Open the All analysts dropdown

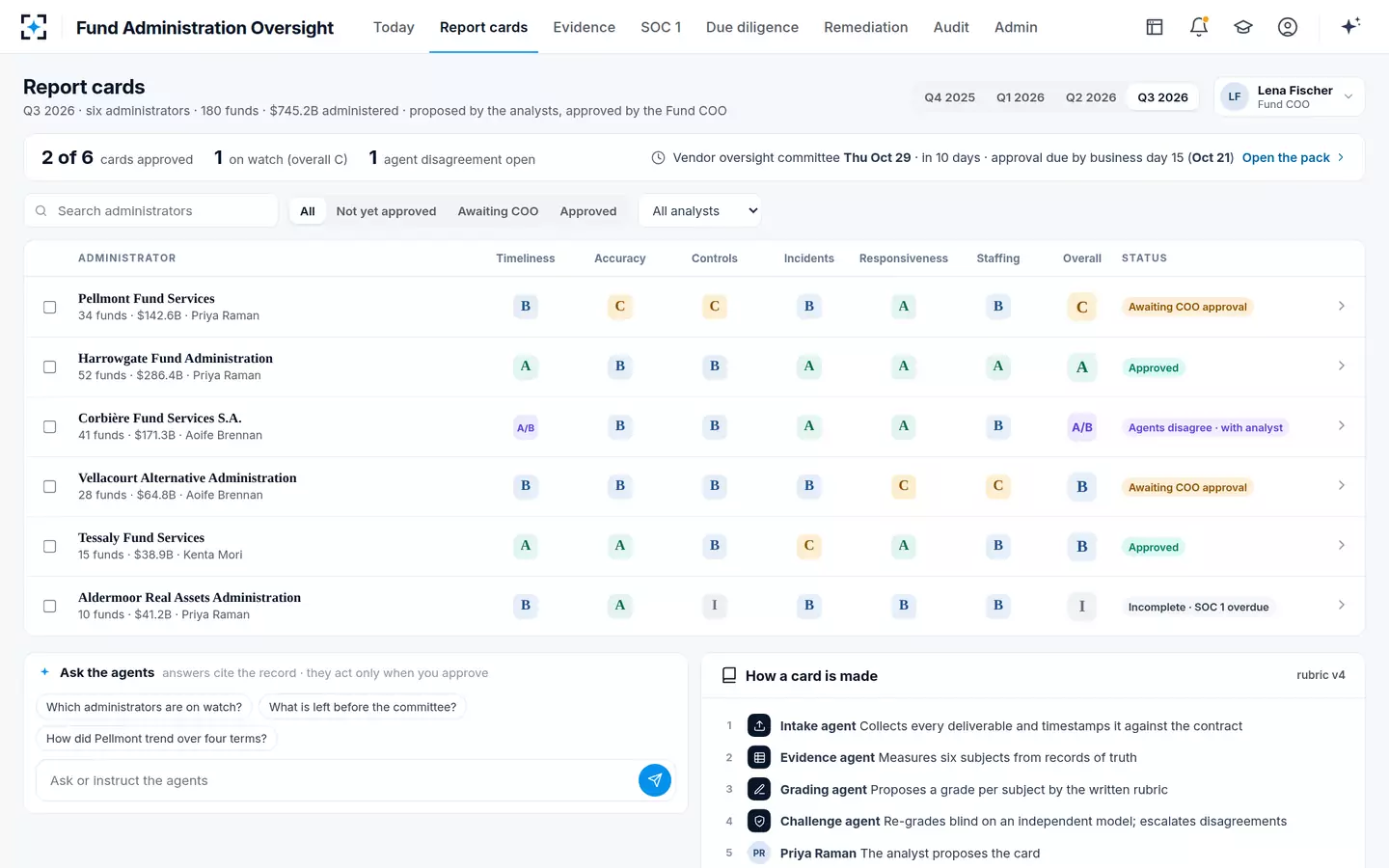(x=699, y=211)
